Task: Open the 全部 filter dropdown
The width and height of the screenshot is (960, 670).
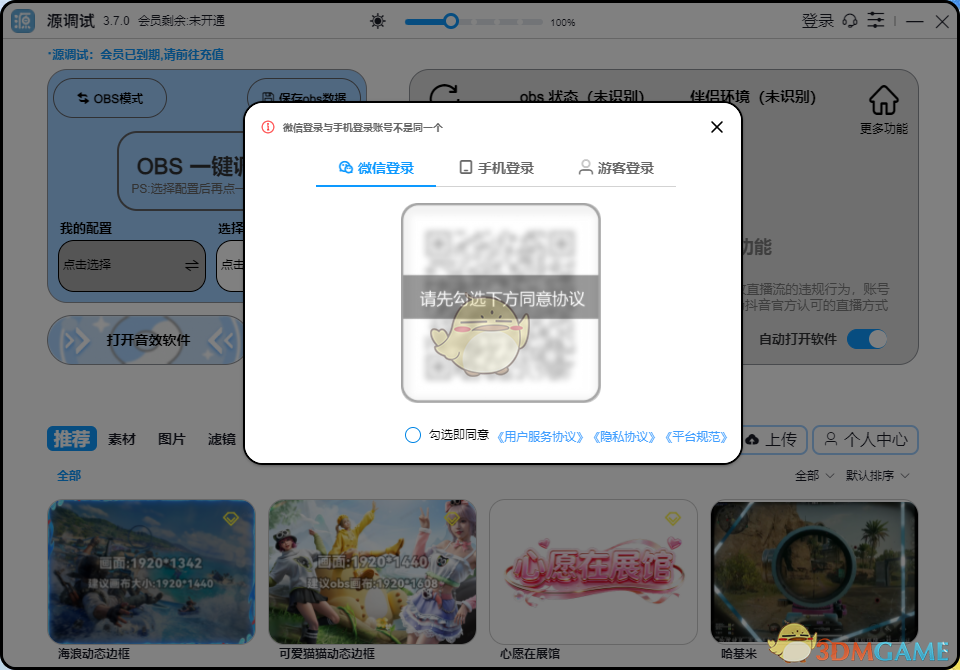Action: [811, 476]
